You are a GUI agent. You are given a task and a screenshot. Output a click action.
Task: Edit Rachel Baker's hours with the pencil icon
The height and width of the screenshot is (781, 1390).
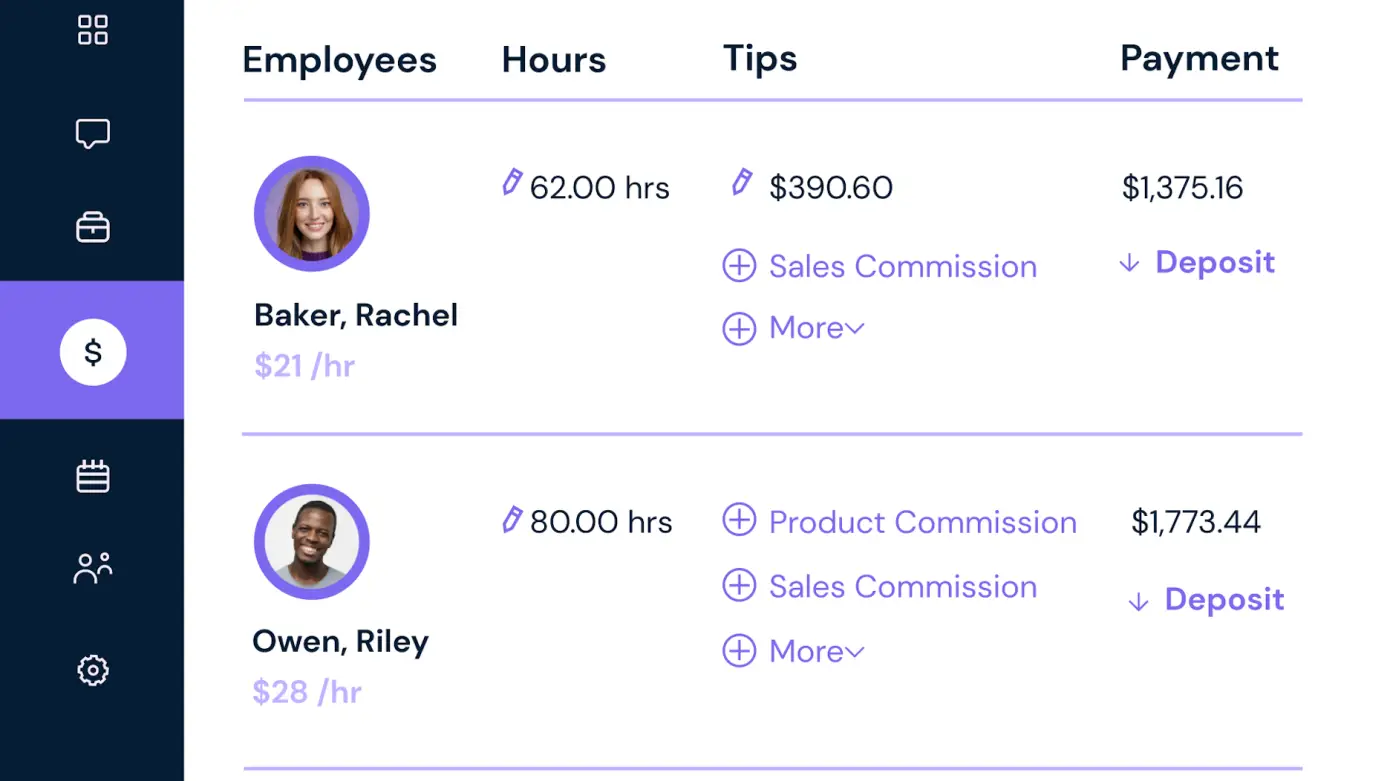(x=513, y=183)
